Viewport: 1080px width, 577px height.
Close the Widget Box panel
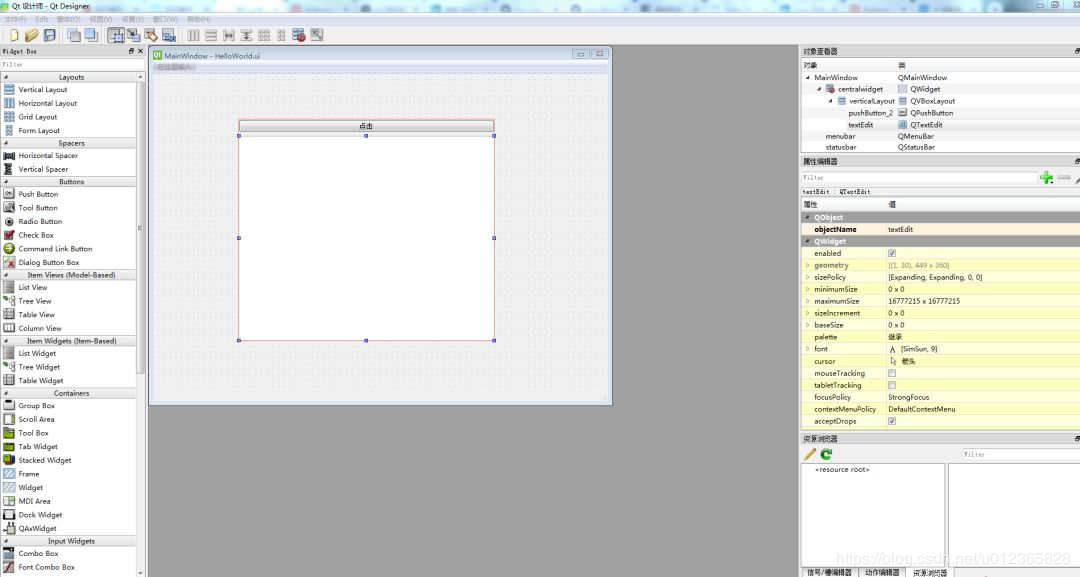pyautogui.click(x=141, y=51)
